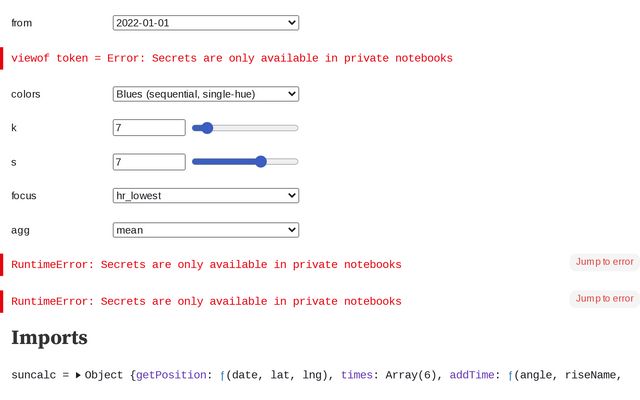Image resolution: width=640 pixels, height=400 pixels.
Task: Click the first RuntimeError message text
Action: (206, 265)
